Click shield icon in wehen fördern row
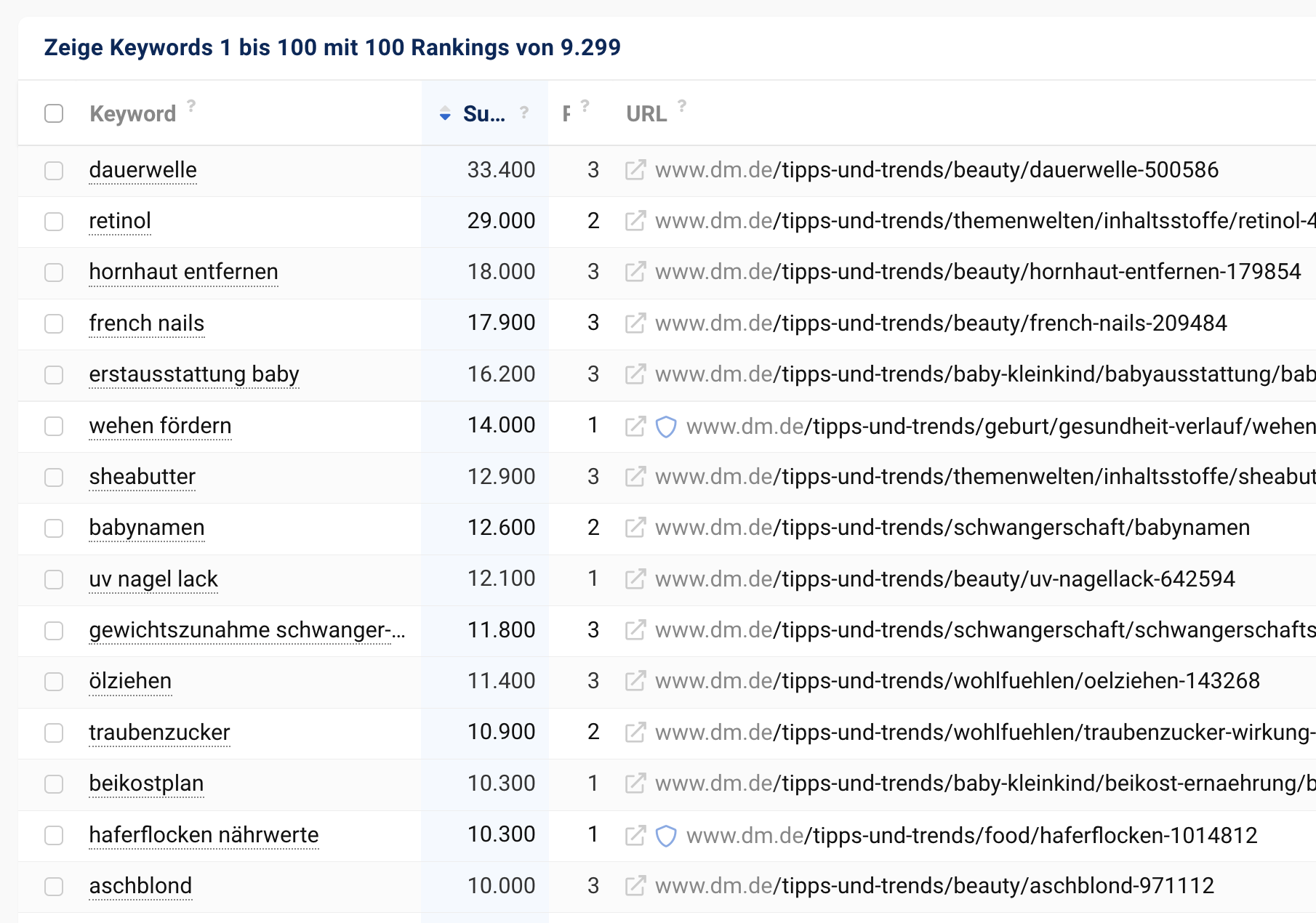The height and width of the screenshot is (923, 1316). tap(666, 427)
